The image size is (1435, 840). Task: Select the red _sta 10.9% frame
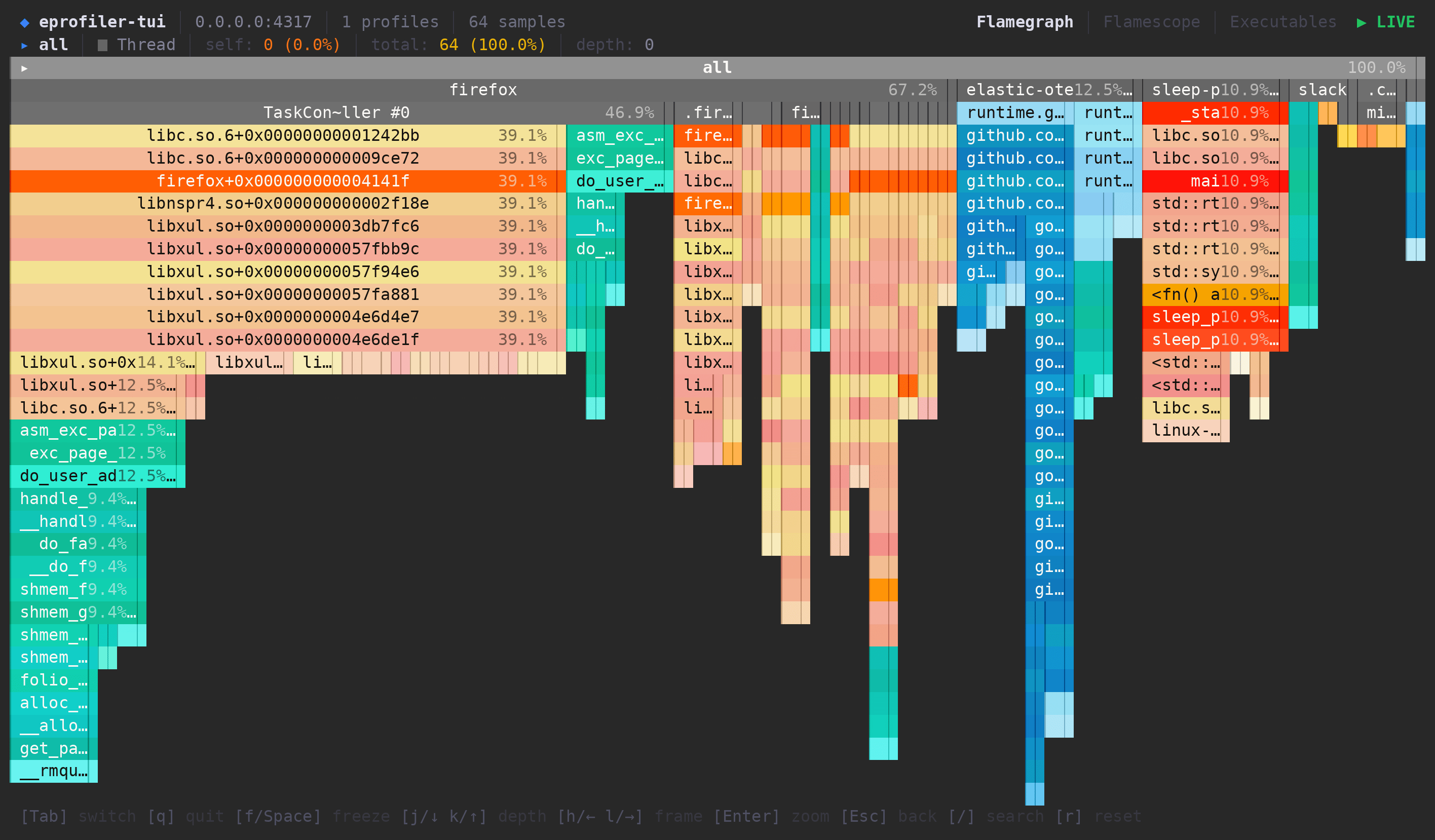1216,113
